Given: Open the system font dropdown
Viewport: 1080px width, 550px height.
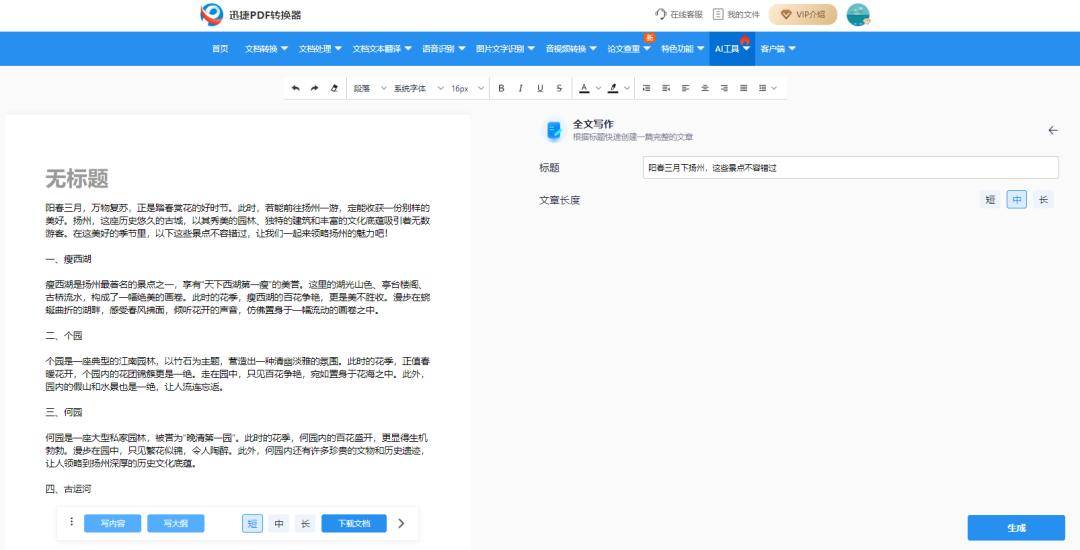Looking at the screenshot, I should tap(418, 88).
